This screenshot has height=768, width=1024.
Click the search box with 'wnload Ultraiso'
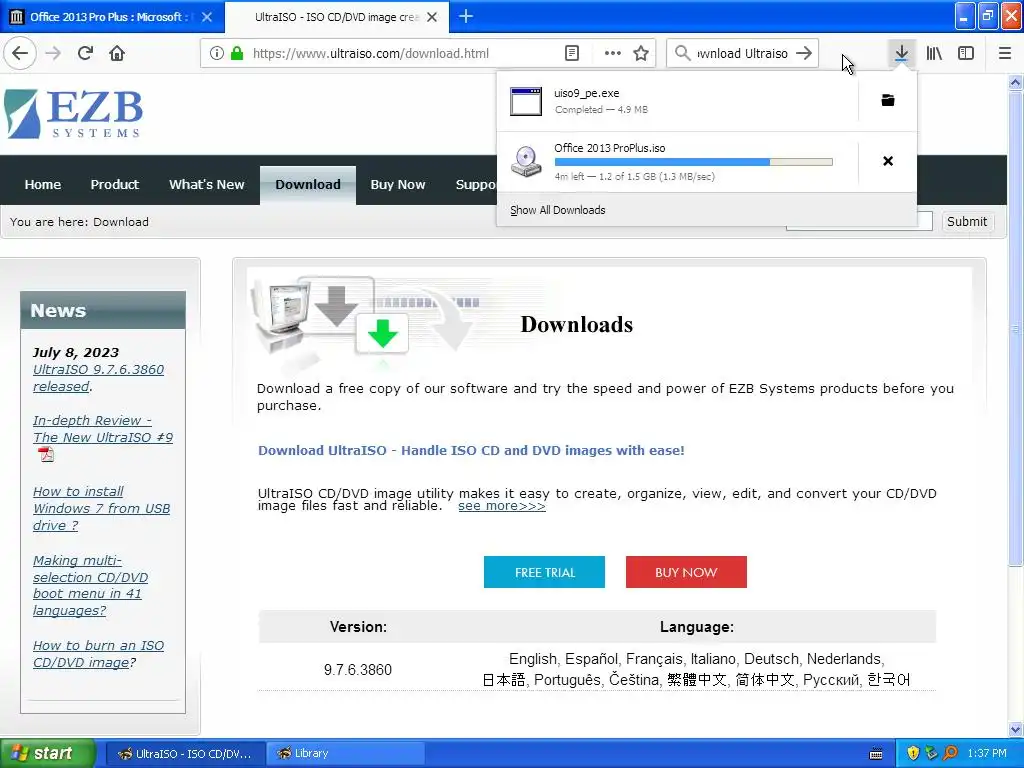coord(742,54)
